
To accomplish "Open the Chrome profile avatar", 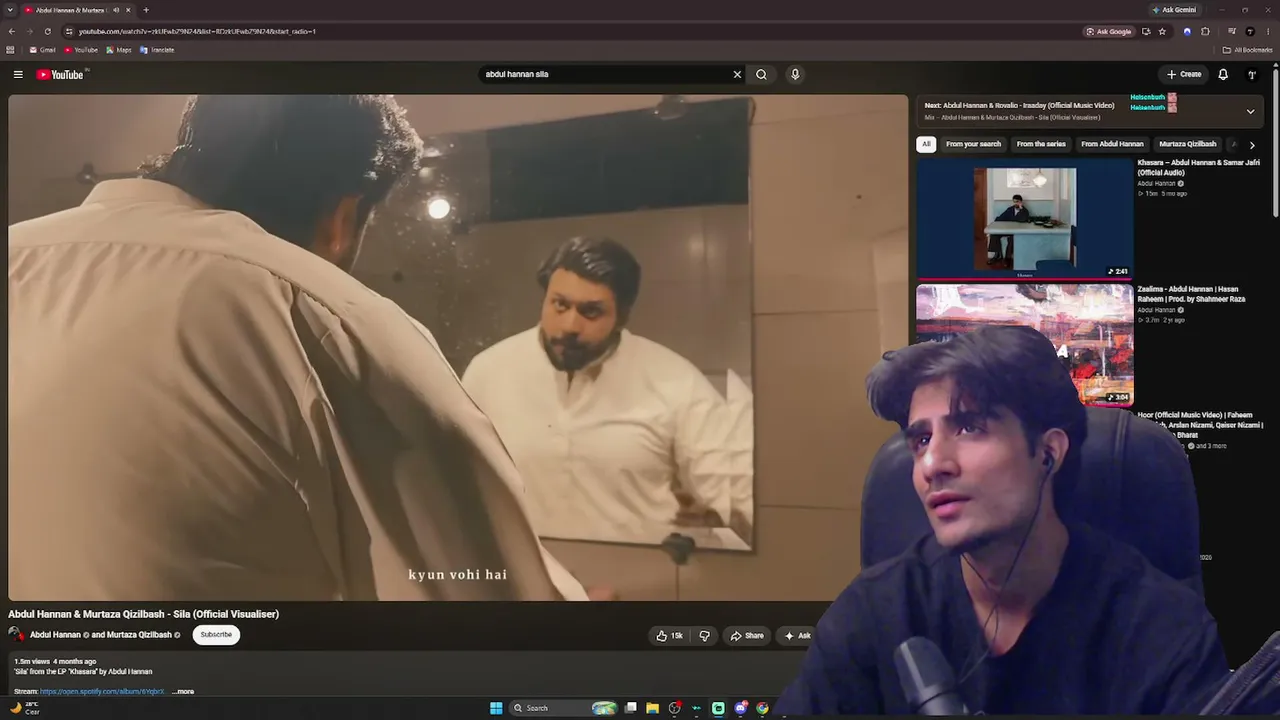I will tap(1250, 31).
